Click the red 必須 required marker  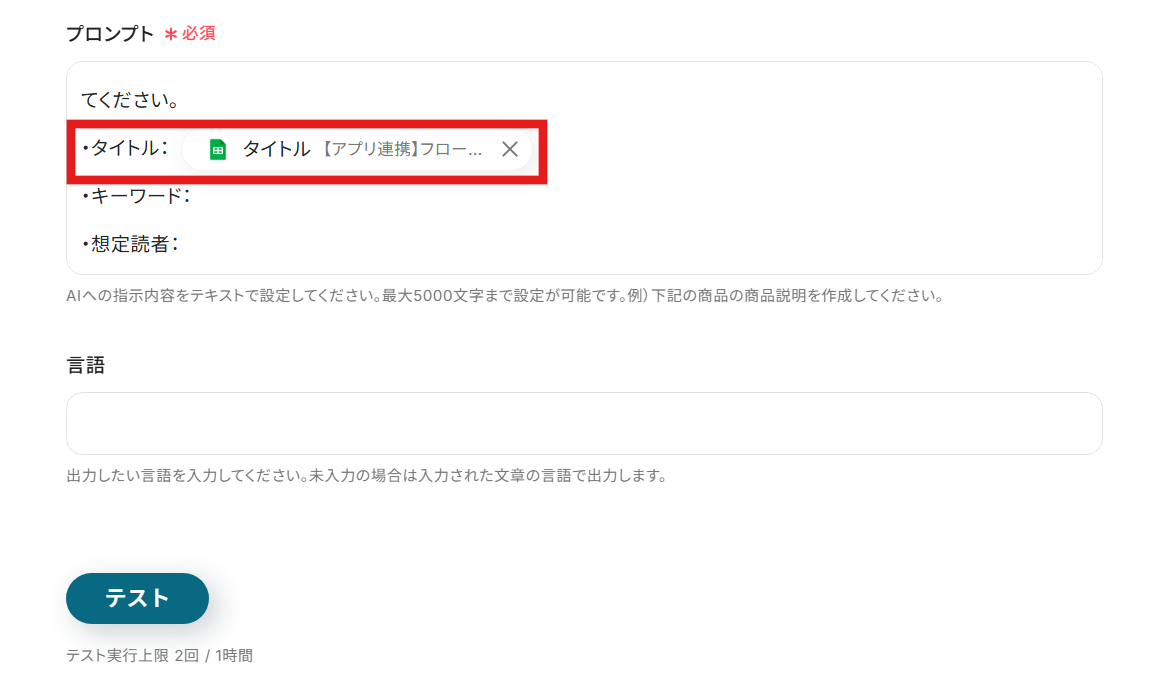(198, 34)
